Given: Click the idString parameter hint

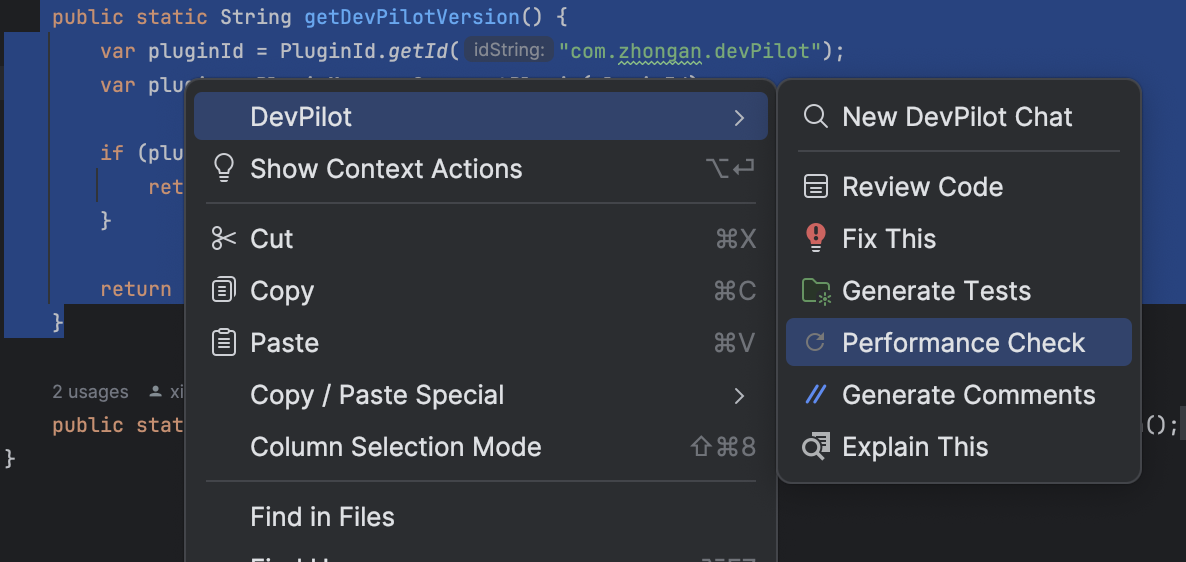Looking at the screenshot, I should (x=508, y=51).
